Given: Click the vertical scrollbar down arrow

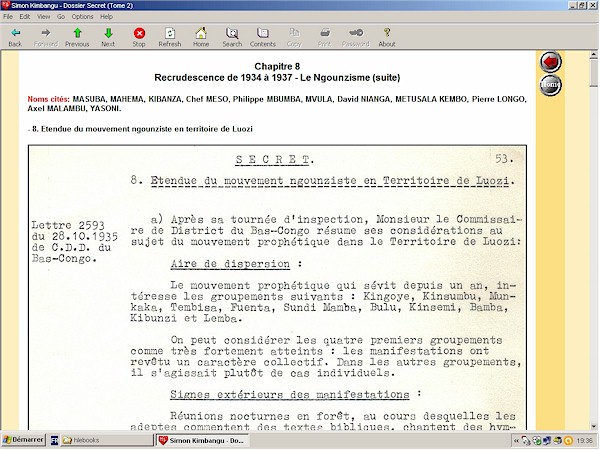Looking at the screenshot, I should (x=592, y=426).
